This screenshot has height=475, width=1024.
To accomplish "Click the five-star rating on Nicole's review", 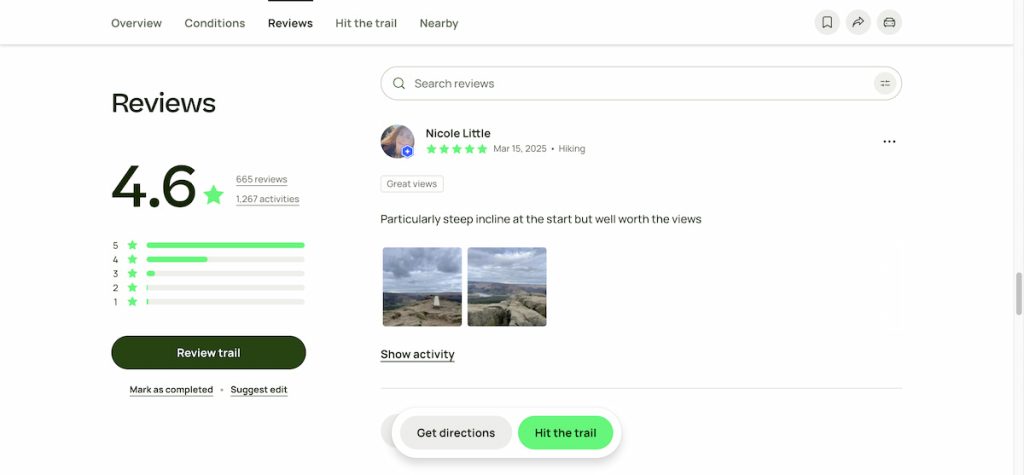I will coord(456,149).
